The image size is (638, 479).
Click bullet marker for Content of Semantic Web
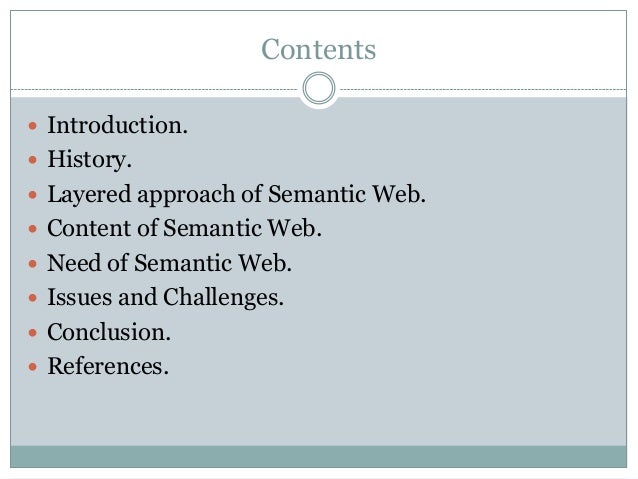(x=32, y=230)
